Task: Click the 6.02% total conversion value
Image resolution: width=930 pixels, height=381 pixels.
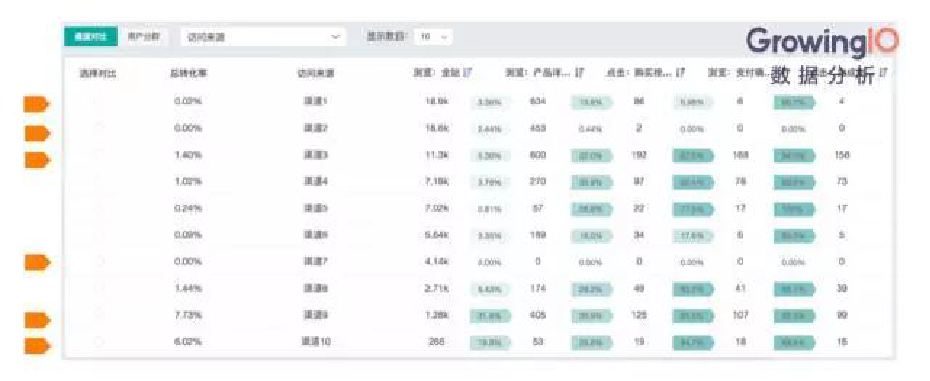Action: click(188, 342)
